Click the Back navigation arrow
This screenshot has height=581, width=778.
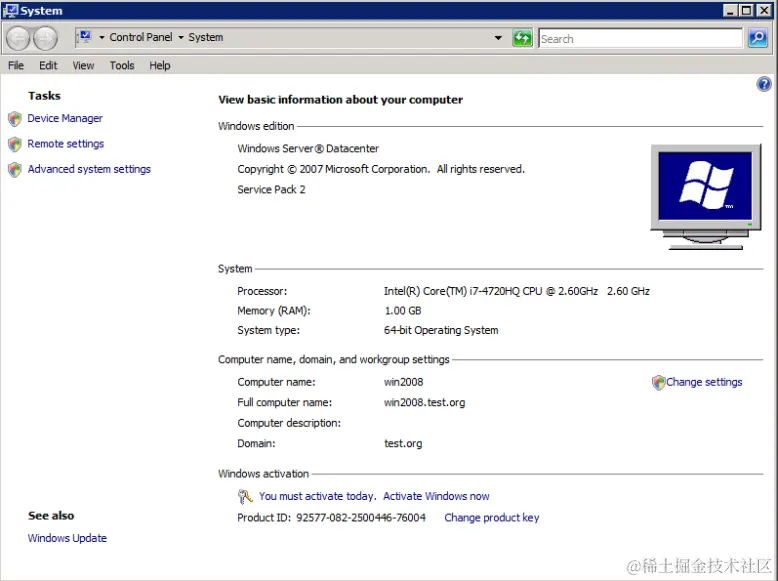pyautogui.click(x=18, y=38)
